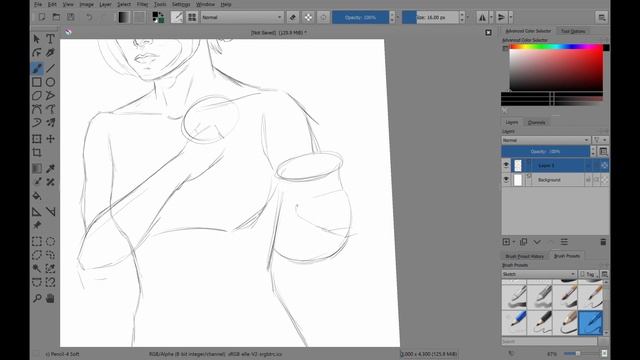Image resolution: width=640 pixels, height=360 pixels.
Task: Select the Measure tool
Action: pyautogui.click(x=50, y=211)
